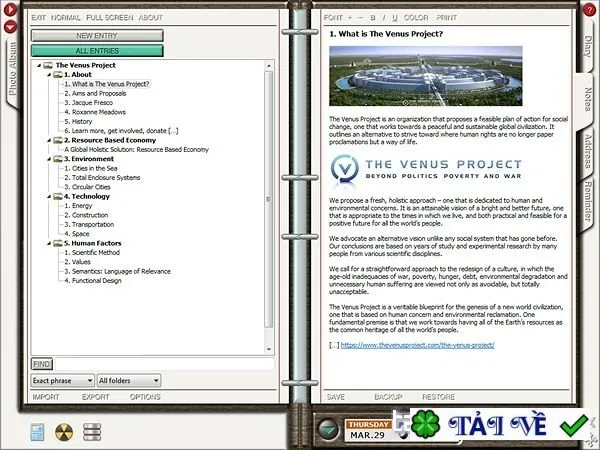600x450 pixels.
Task: Click RESTORE below the note
Action: 439,397
